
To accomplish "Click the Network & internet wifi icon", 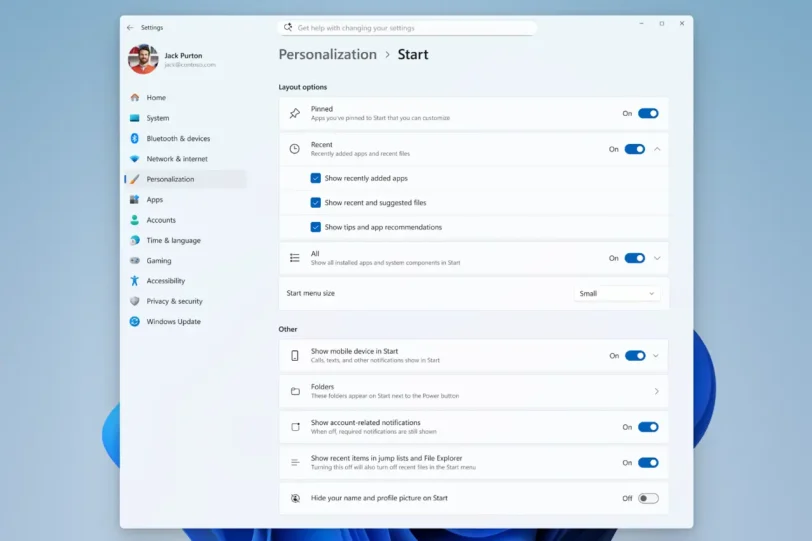I will (135, 159).
